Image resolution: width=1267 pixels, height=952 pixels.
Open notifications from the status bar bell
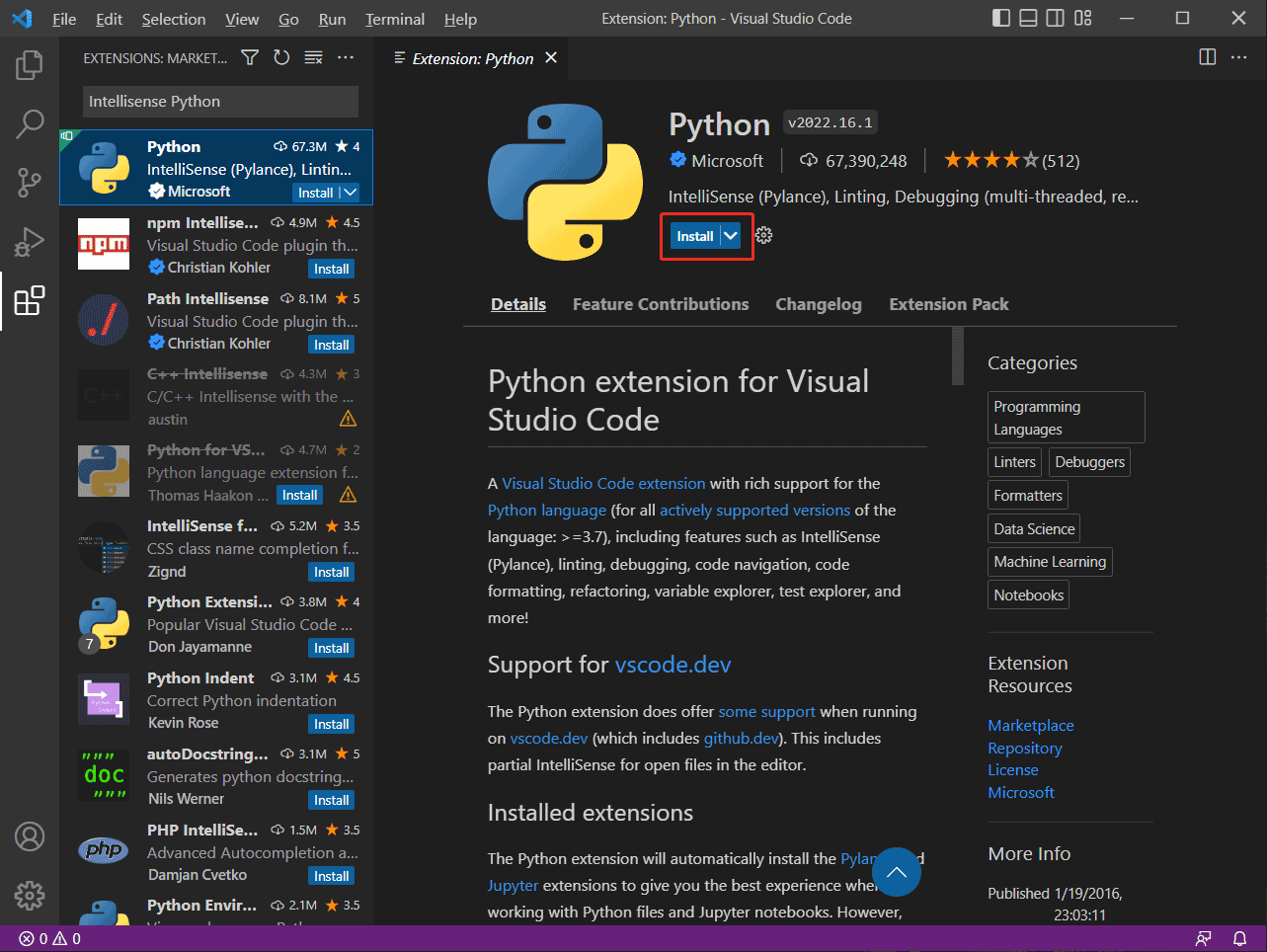(x=1240, y=938)
